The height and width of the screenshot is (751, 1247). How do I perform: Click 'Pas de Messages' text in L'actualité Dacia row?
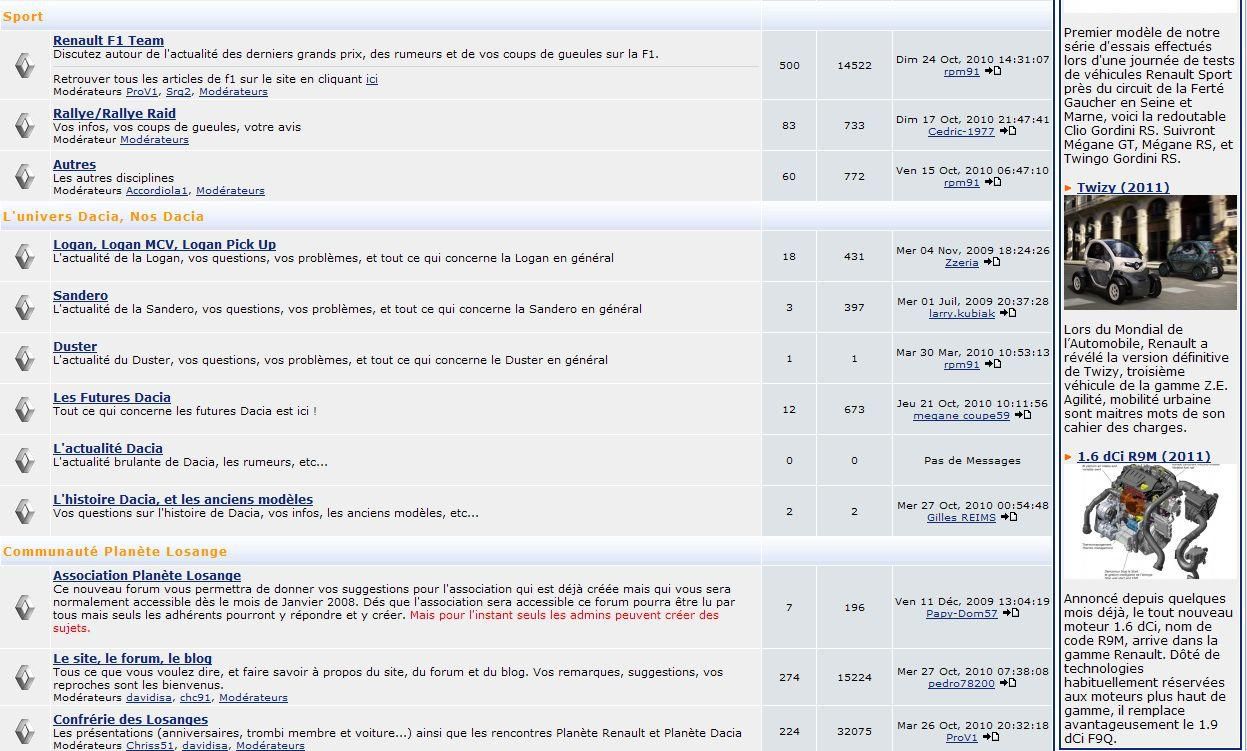[x=972, y=461]
